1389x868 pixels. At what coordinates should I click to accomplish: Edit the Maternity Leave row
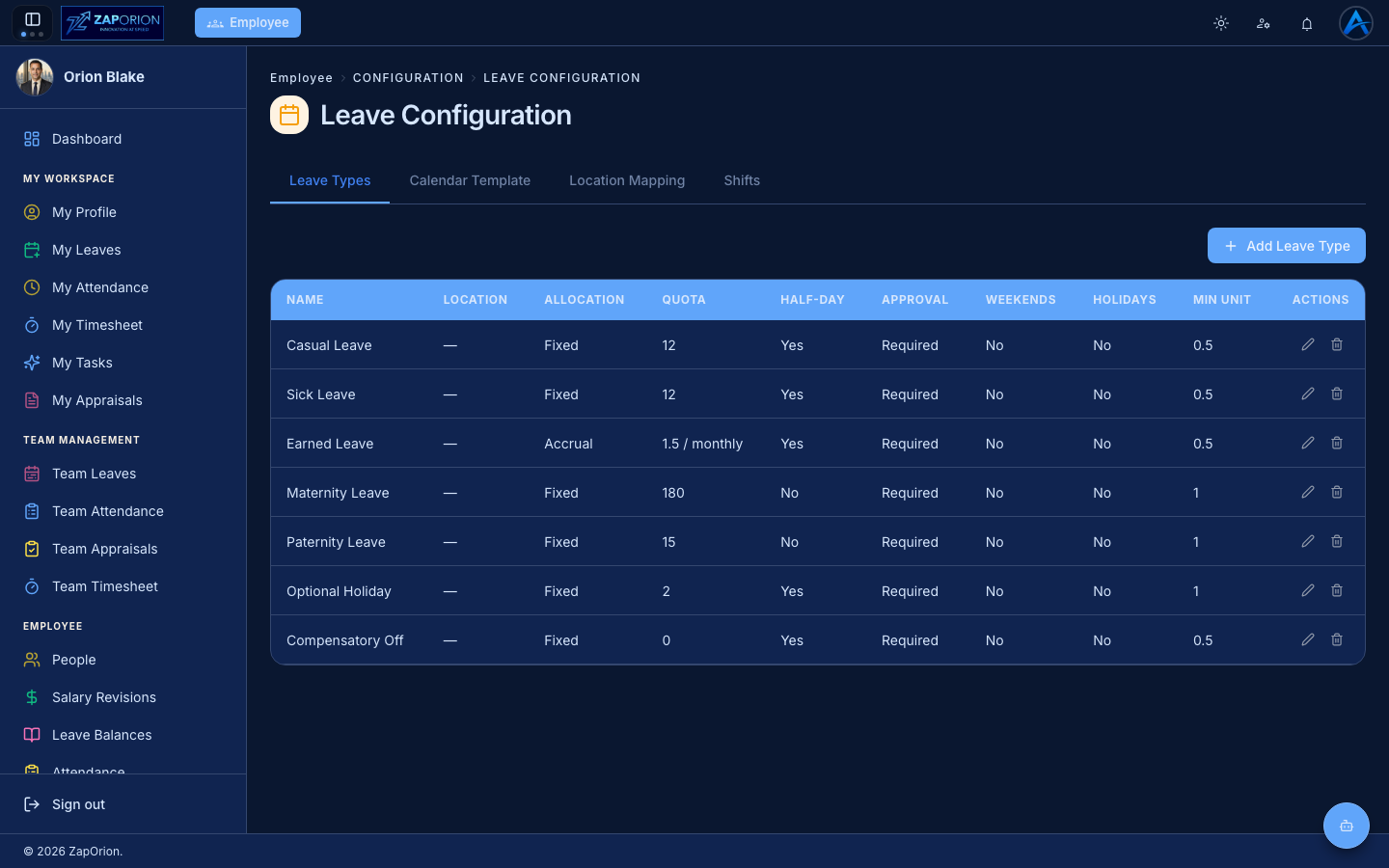pos(1308,492)
